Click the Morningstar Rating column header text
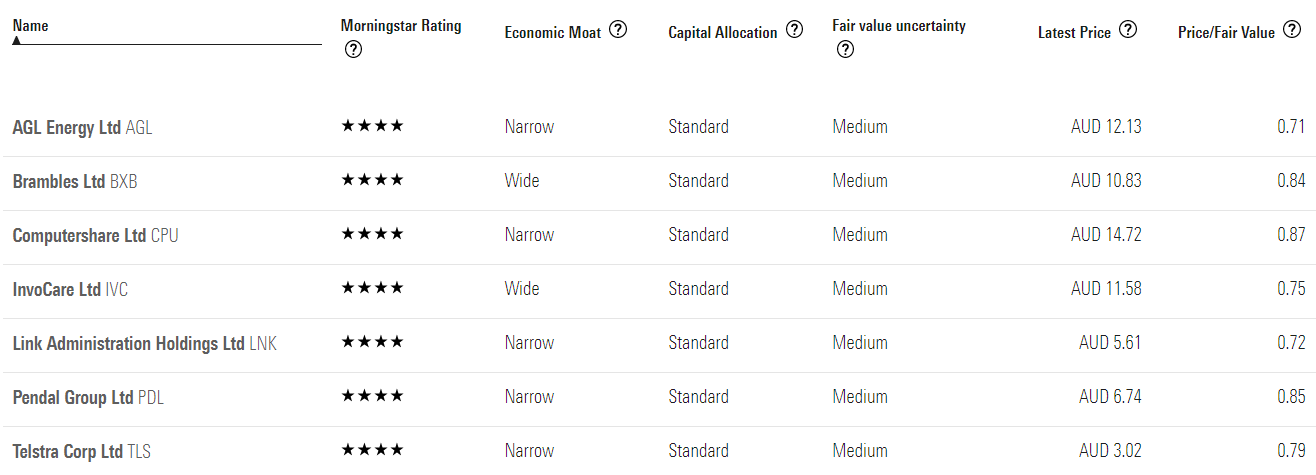Screen dimensions: 1316x475 click(x=401, y=26)
